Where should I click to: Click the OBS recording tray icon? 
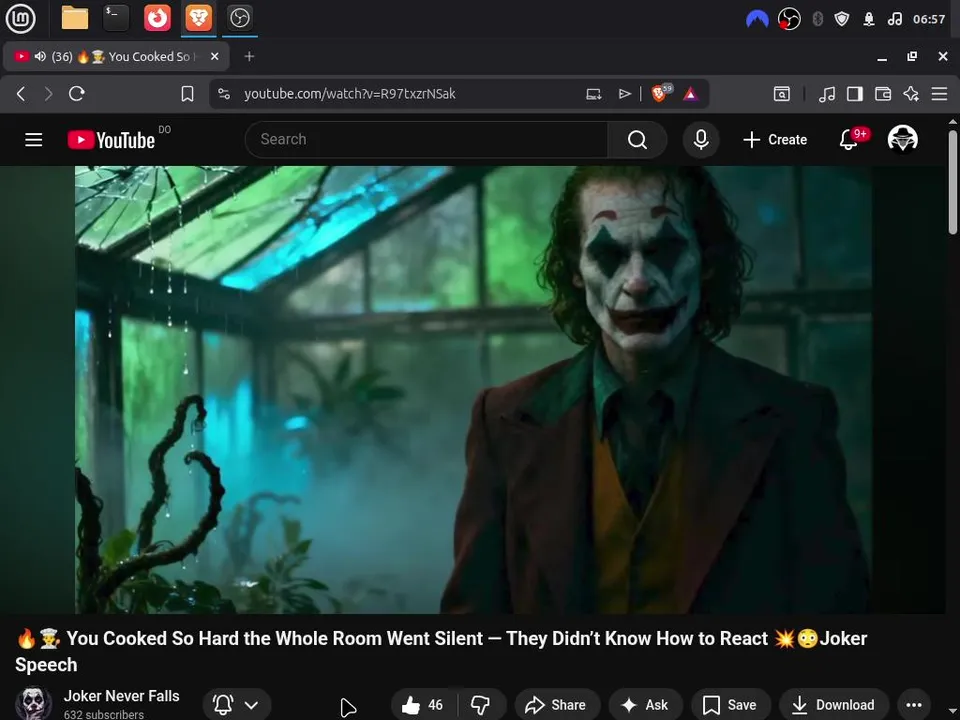click(x=789, y=19)
